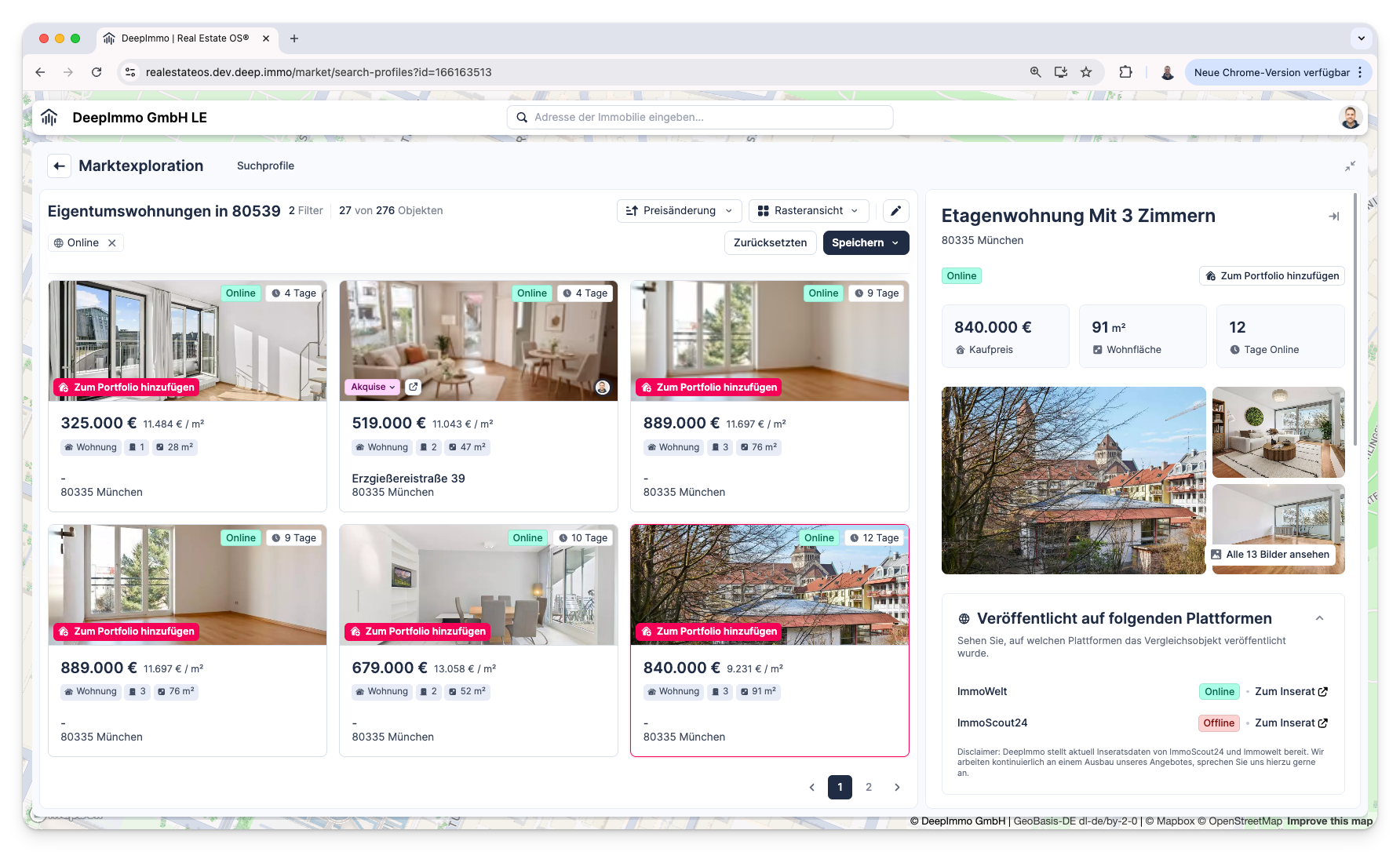This screenshot has width=1400, height=852.
Task: Open the Rasteransicht view dropdown
Action: [x=808, y=211]
